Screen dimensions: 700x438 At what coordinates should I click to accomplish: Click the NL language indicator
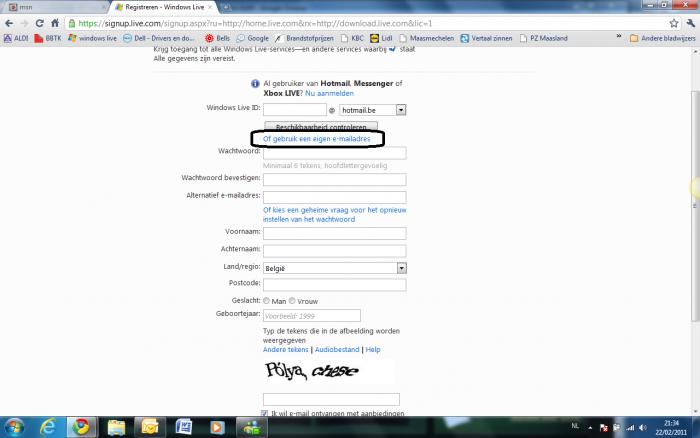tap(575, 426)
